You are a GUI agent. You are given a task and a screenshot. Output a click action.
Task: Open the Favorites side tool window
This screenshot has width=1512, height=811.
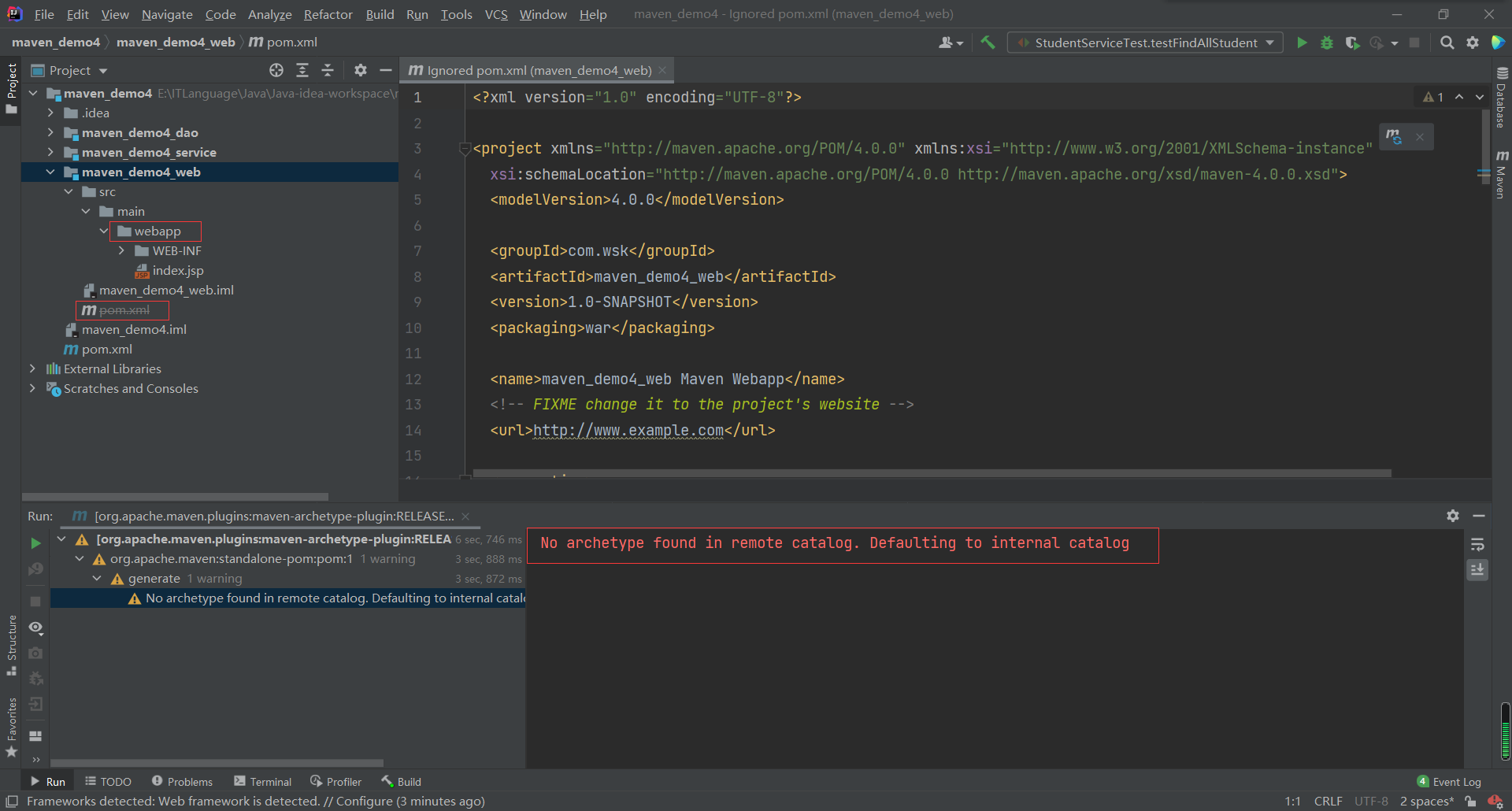[x=11, y=728]
